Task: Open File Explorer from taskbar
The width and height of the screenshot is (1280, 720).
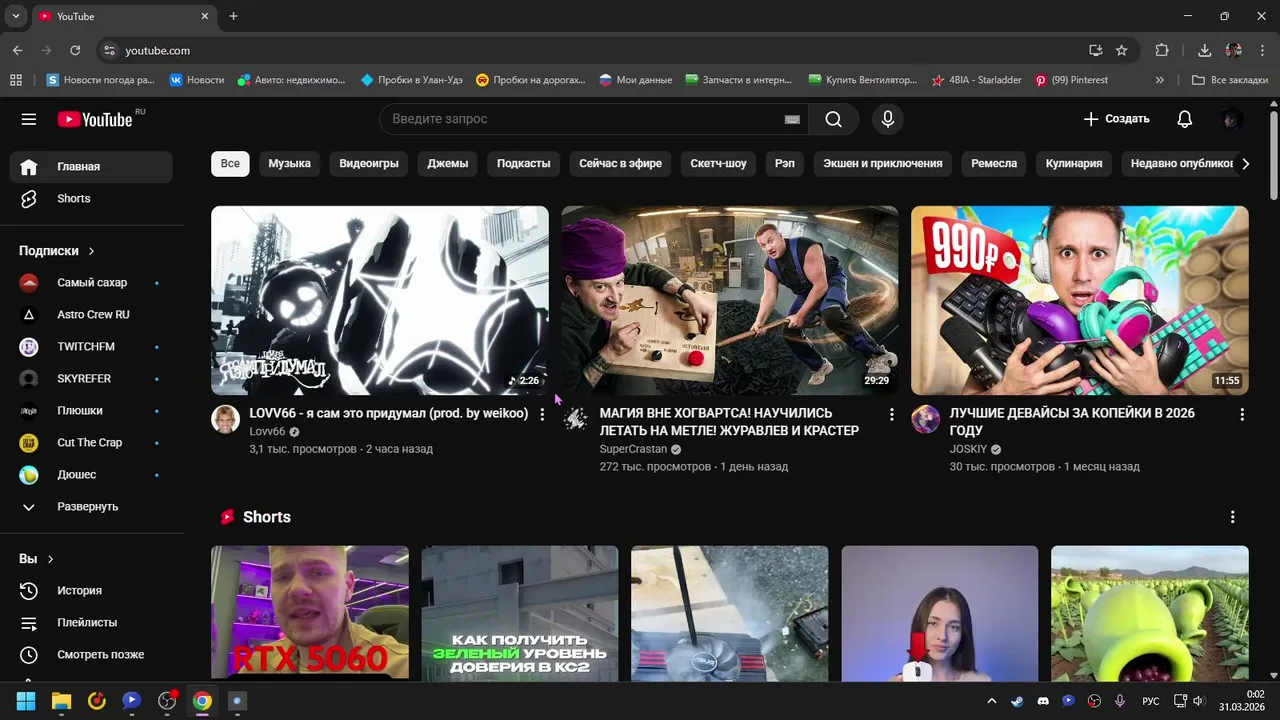Action: coord(61,701)
